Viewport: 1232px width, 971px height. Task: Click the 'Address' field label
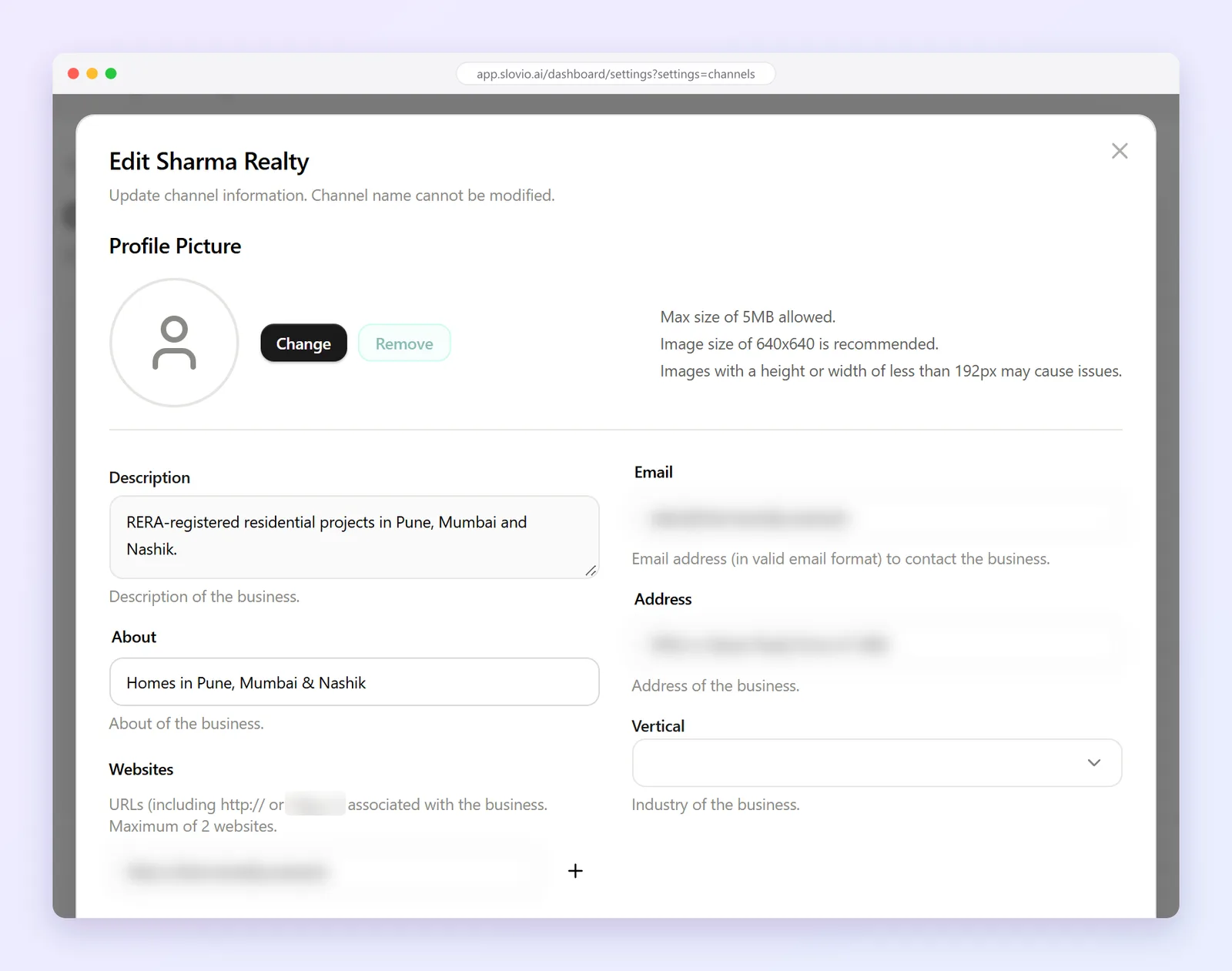click(663, 599)
